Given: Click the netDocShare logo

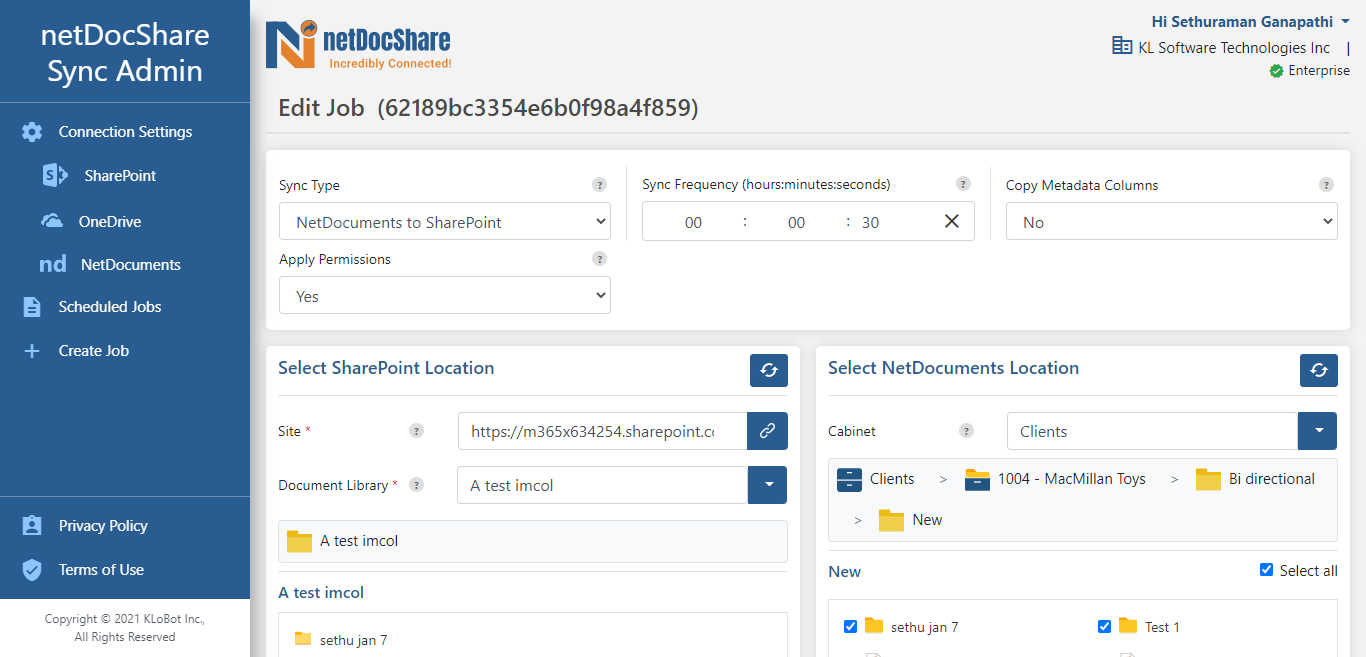Looking at the screenshot, I should click(358, 46).
